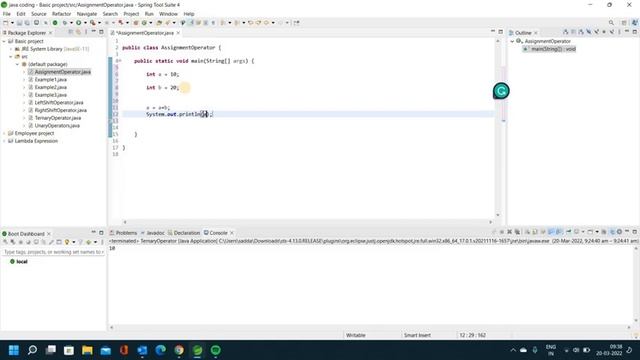Click the toolbar Search magnifier icon

pos(611,23)
